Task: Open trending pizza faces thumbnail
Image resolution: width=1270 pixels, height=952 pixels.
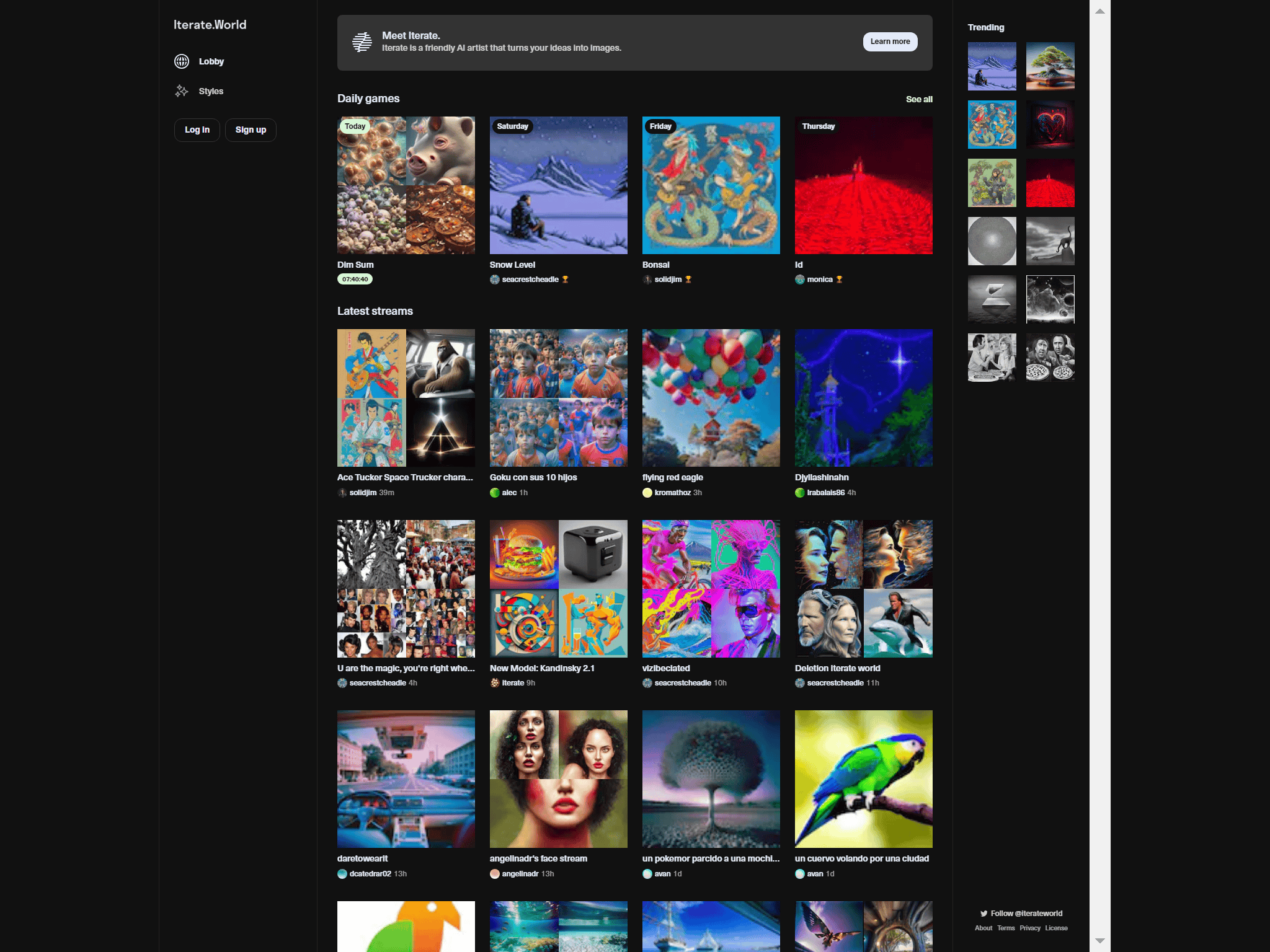Action: (x=1050, y=358)
